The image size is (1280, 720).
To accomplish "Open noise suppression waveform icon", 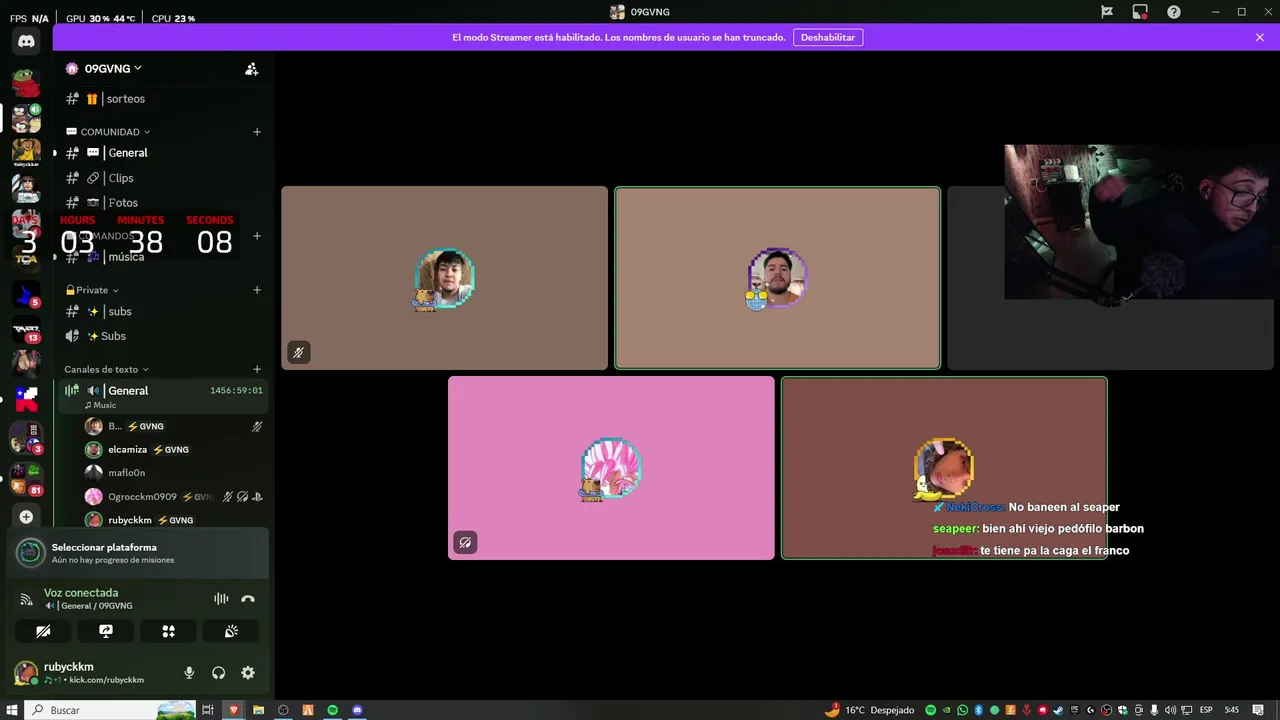I will tap(221, 599).
